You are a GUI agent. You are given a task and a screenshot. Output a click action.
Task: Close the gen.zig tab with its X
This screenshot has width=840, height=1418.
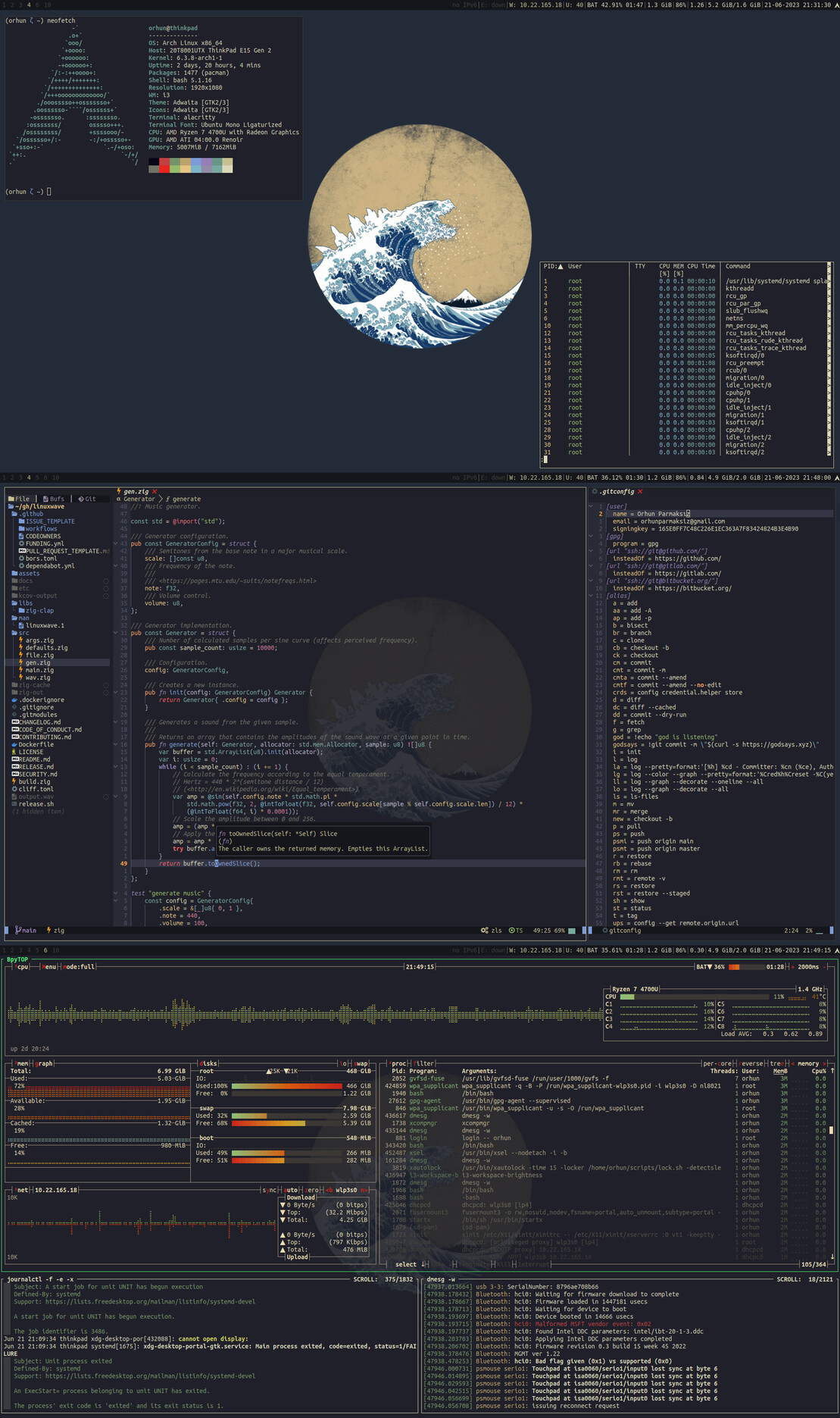tap(155, 492)
